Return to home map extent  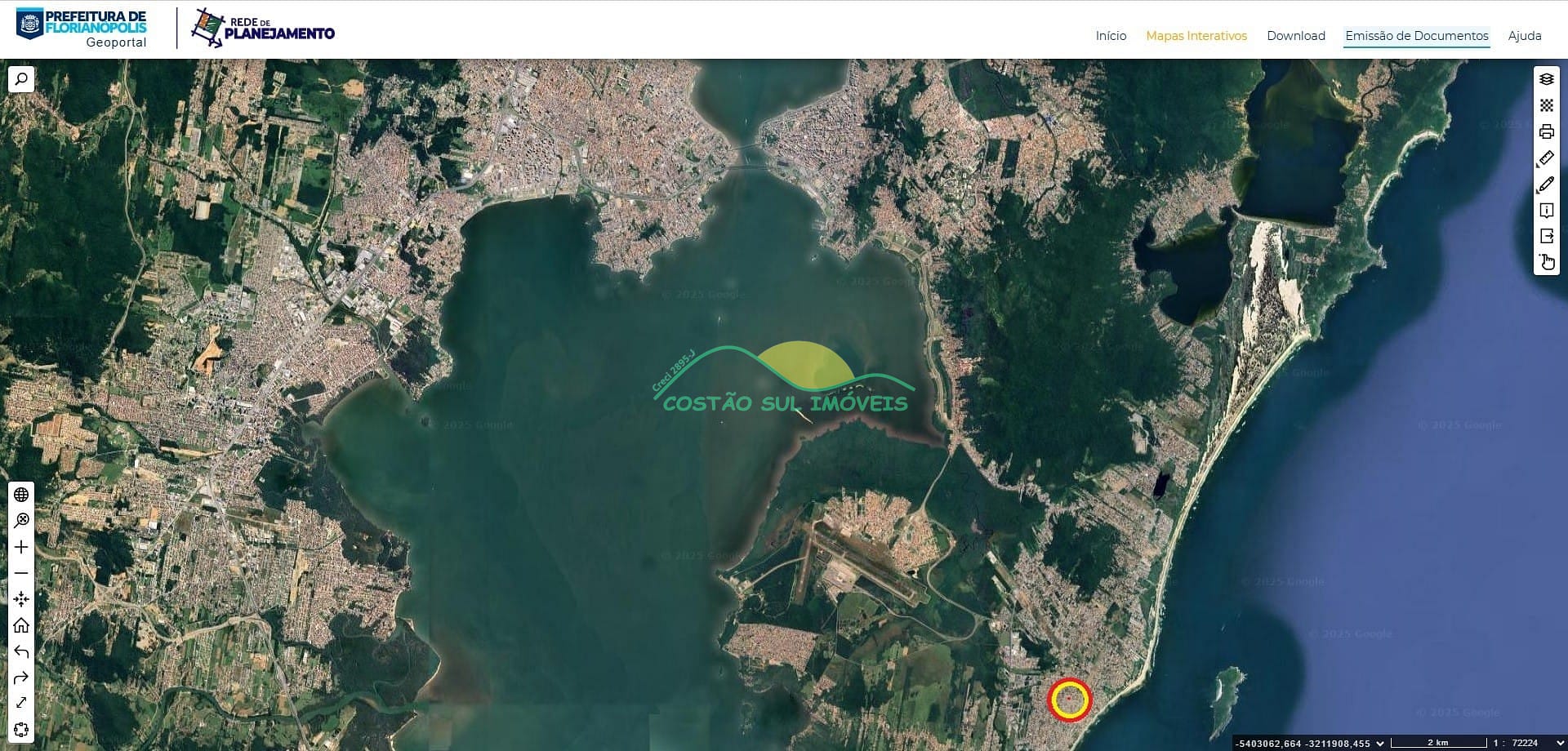tap(21, 625)
